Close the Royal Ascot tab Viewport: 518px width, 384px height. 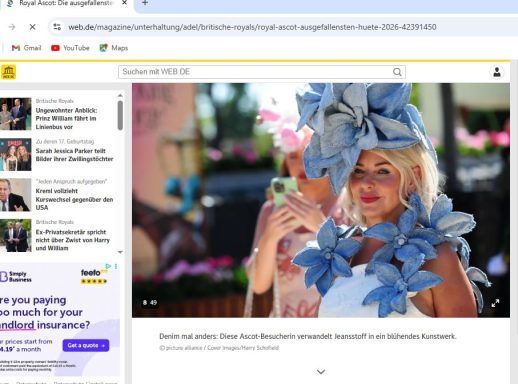point(124,3)
